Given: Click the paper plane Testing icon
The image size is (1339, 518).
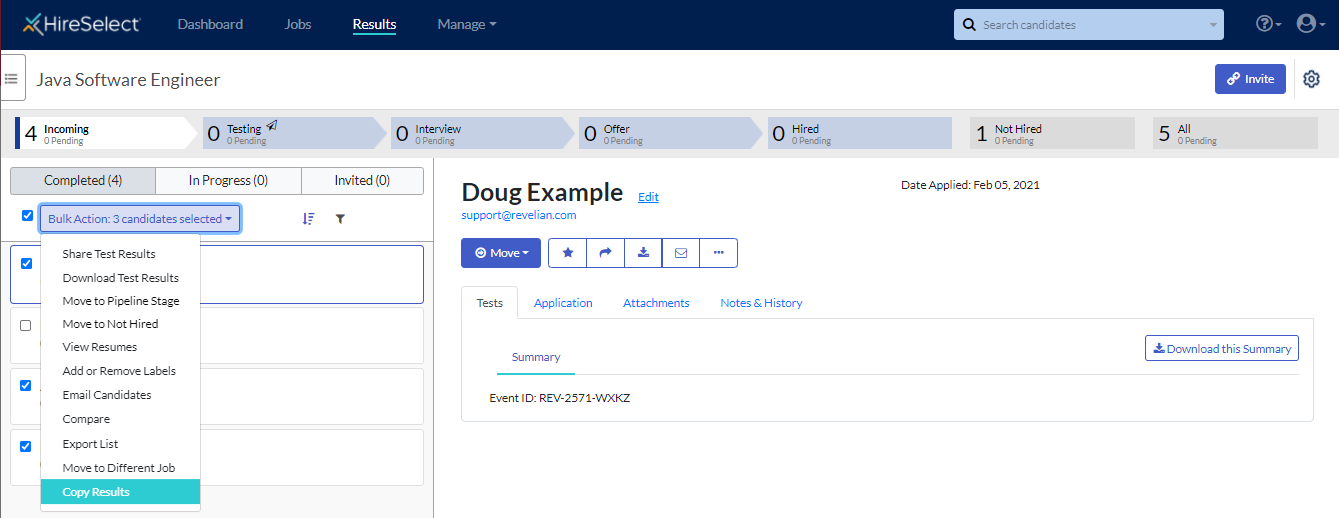Looking at the screenshot, I should click(272, 127).
